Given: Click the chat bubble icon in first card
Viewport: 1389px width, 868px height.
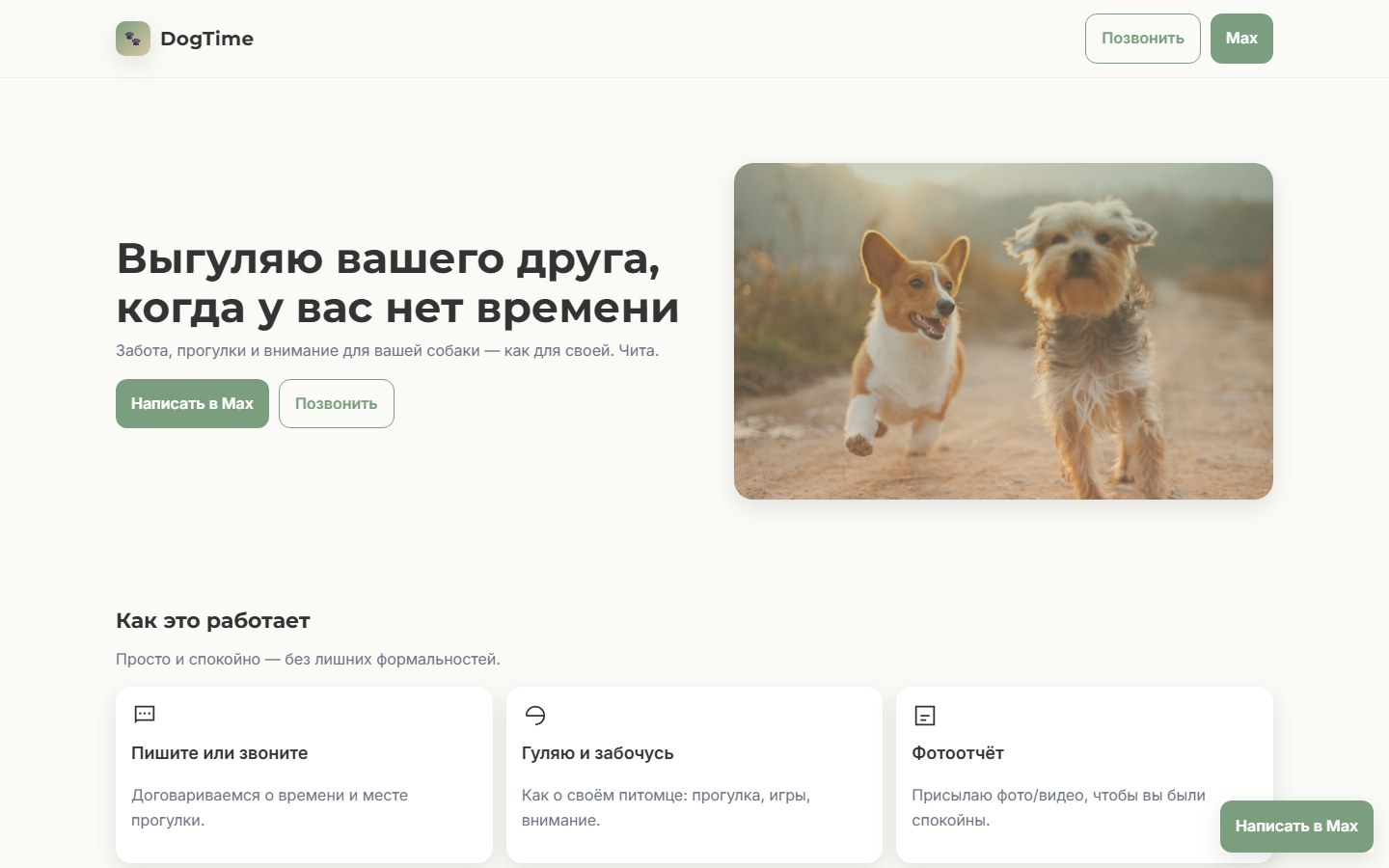Looking at the screenshot, I should pos(145,715).
